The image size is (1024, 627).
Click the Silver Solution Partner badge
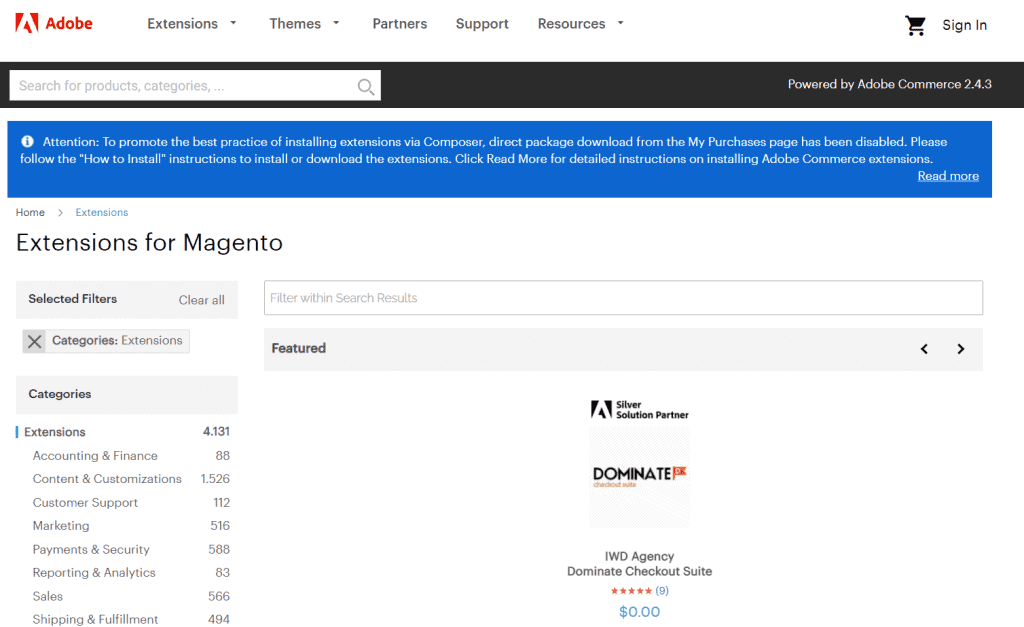point(639,410)
